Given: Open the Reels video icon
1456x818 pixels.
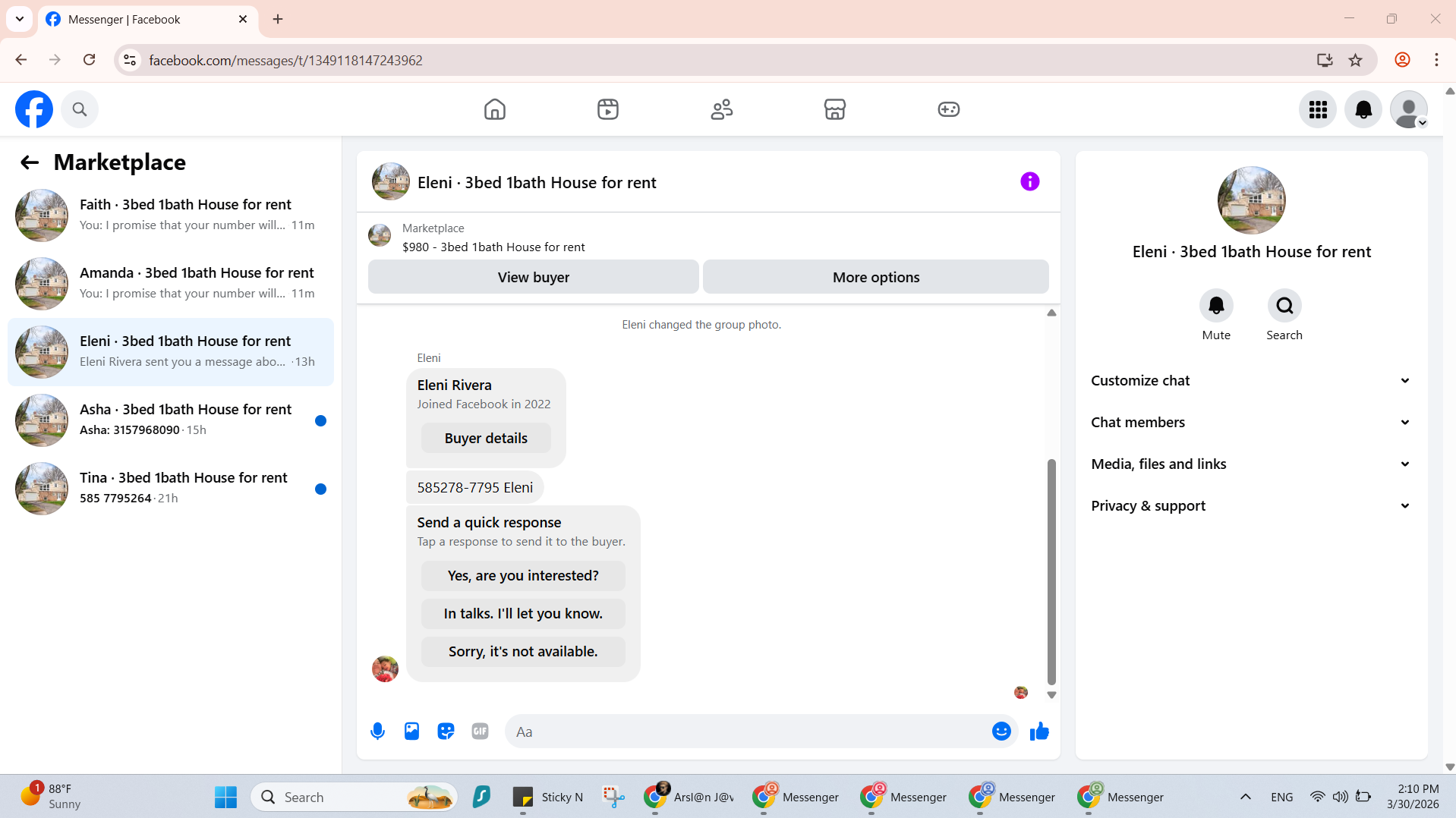Looking at the screenshot, I should tap(608, 109).
